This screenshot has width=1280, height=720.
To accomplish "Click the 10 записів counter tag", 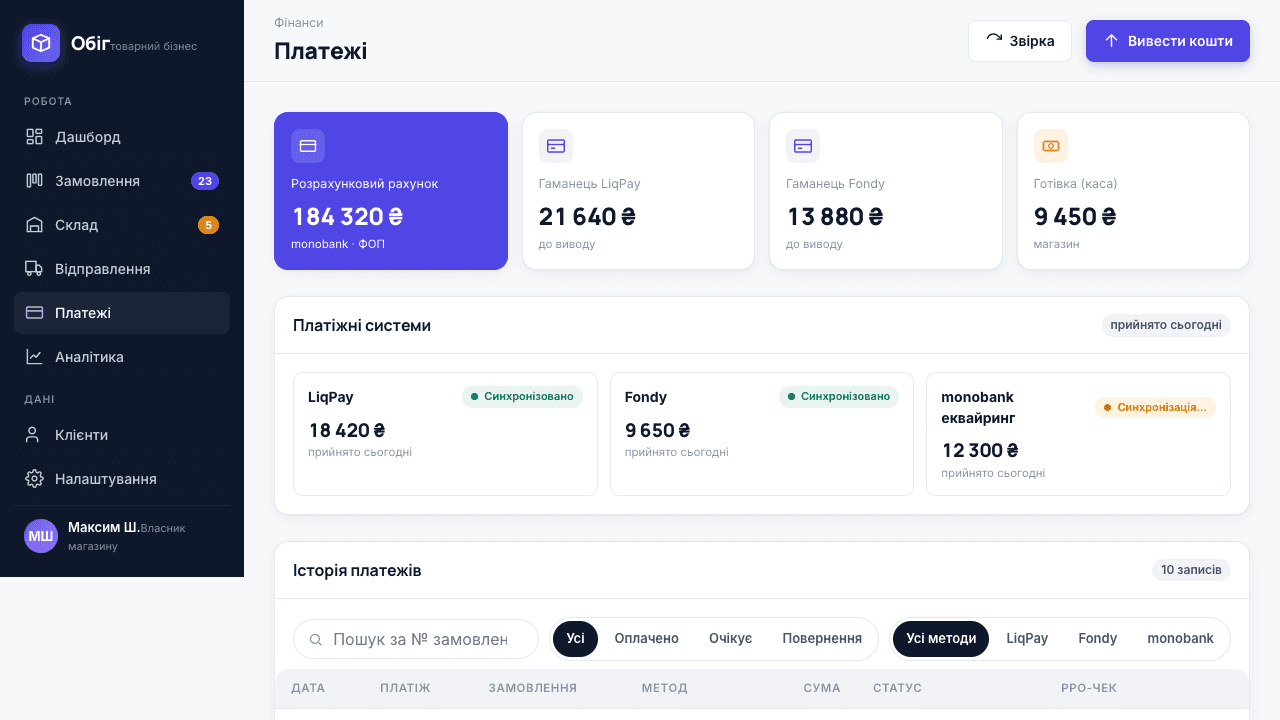I will [1191, 570].
